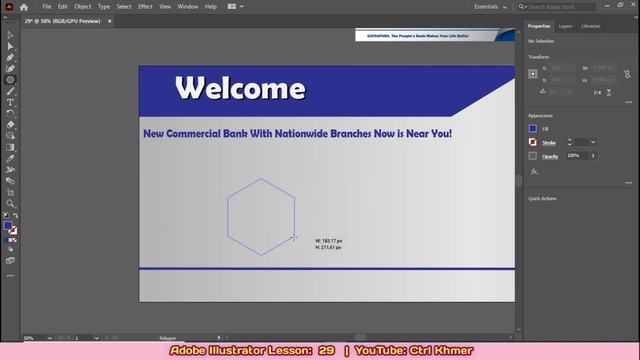Select the Artboard tool
The width and height of the screenshot is (640, 360).
tap(10, 192)
